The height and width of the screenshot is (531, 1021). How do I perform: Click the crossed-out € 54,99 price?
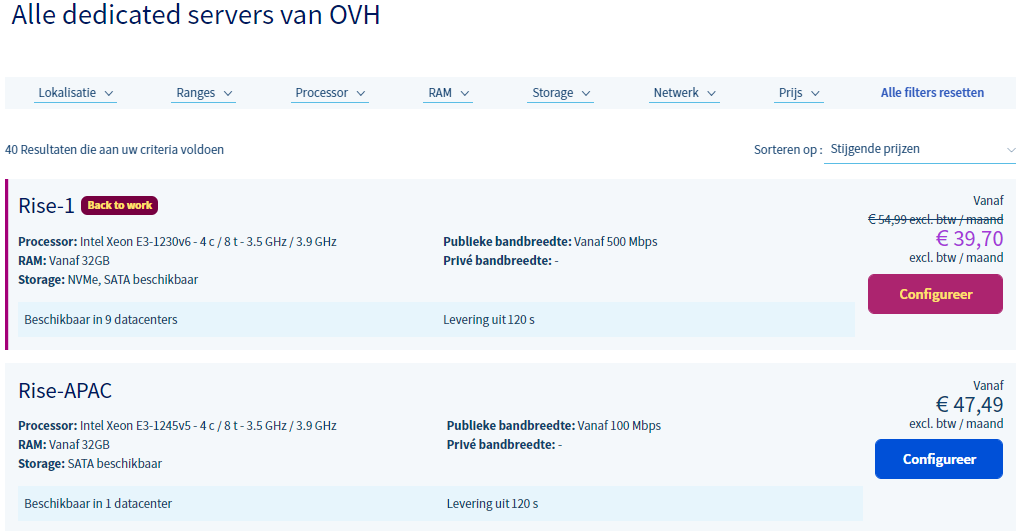point(934,219)
